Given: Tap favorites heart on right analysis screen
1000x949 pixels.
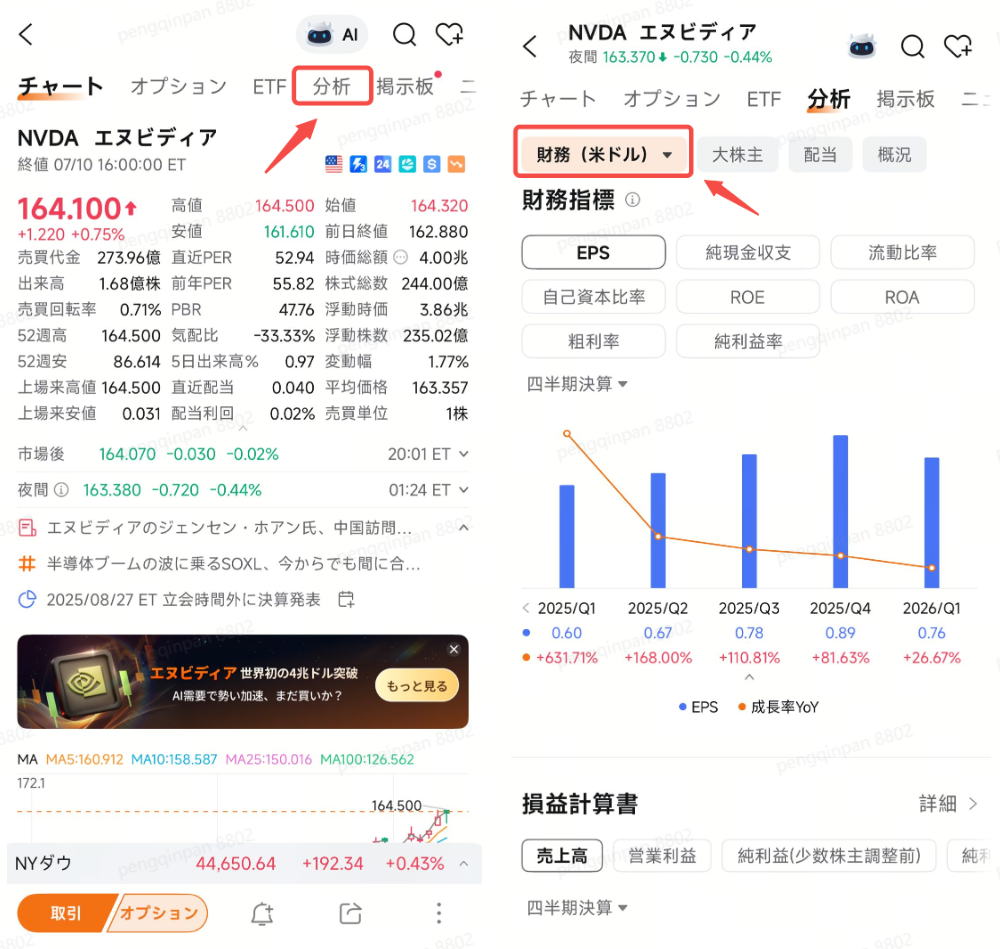Looking at the screenshot, I should 957,47.
